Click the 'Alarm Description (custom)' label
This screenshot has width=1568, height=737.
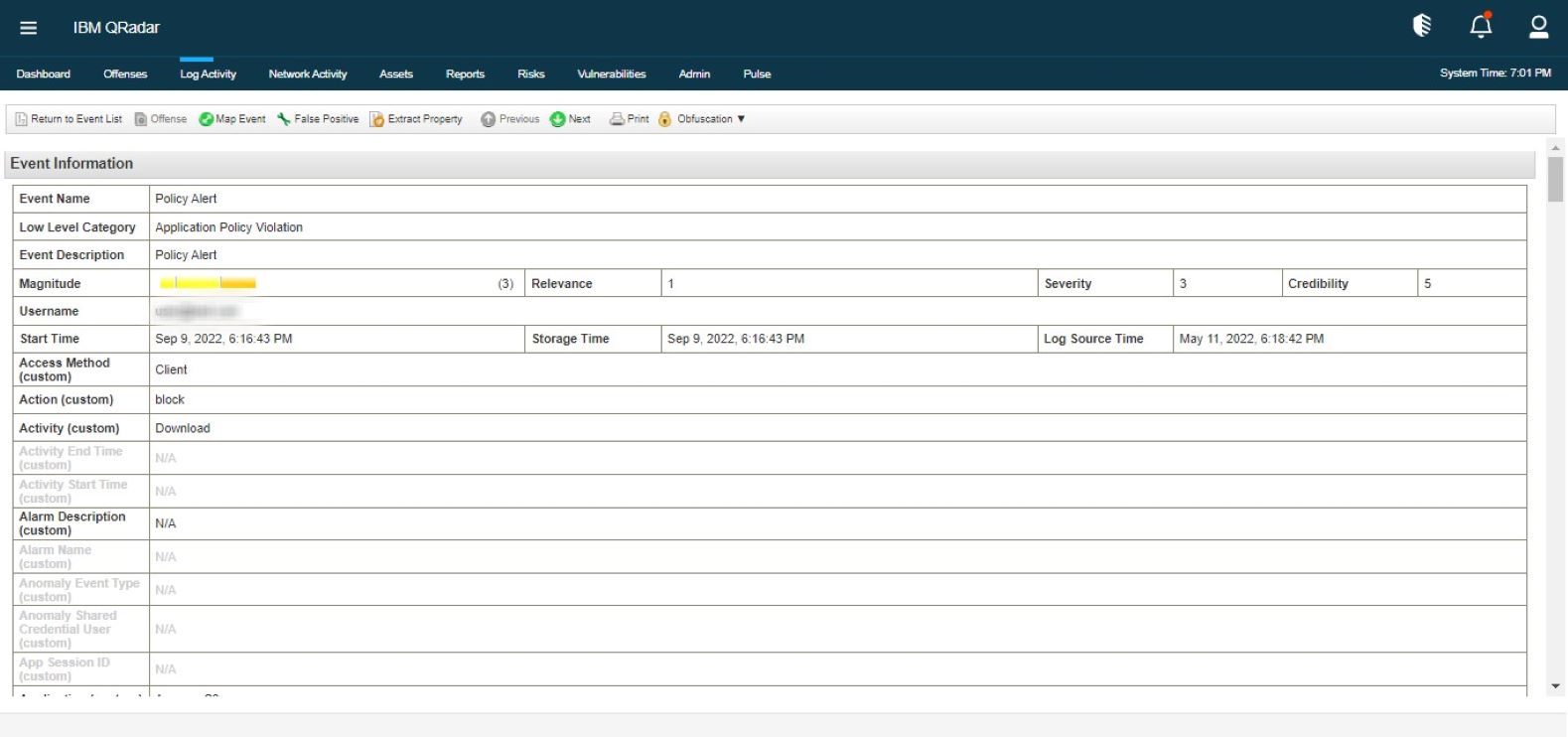tap(72, 523)
